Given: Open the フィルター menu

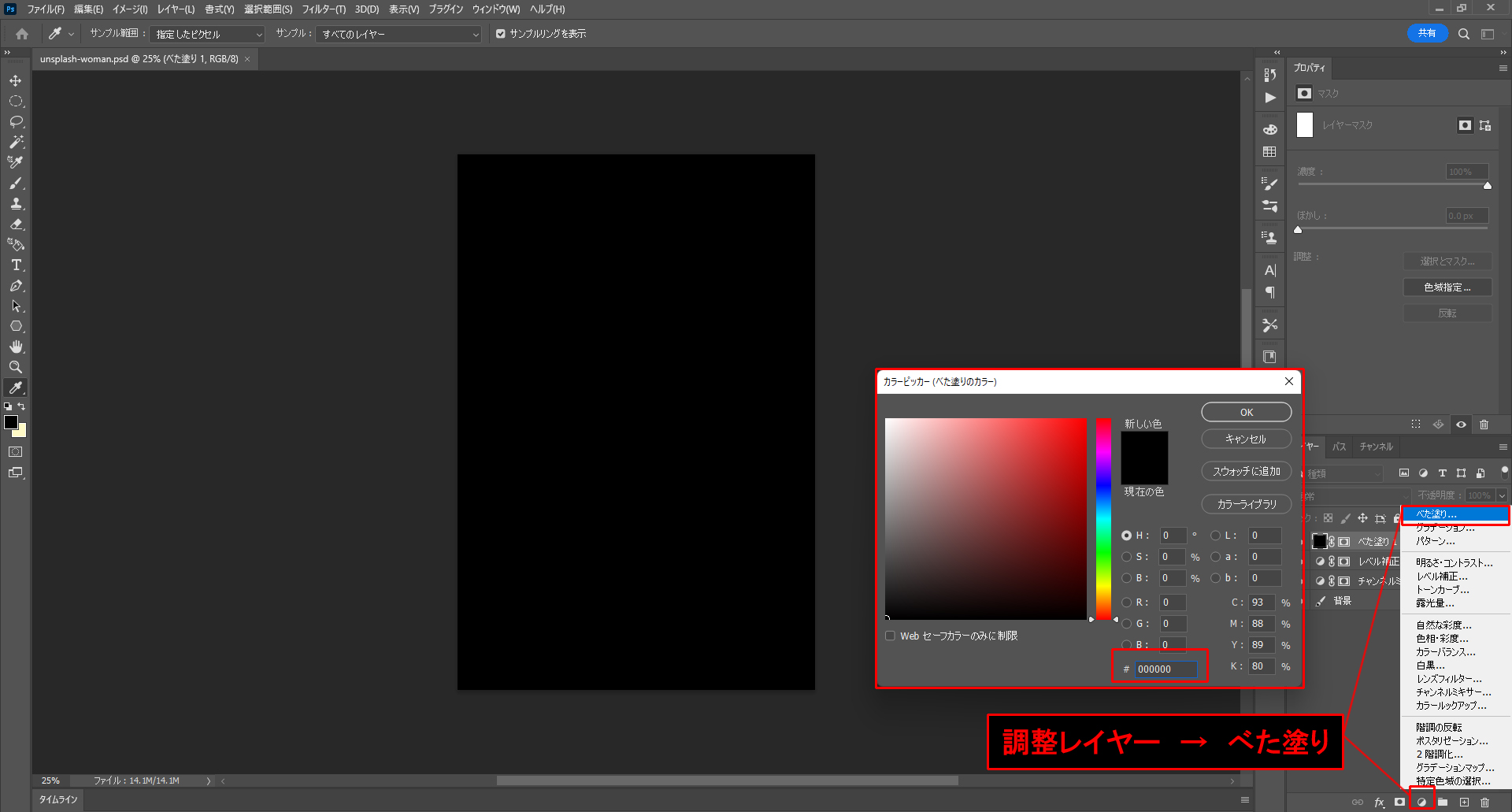Looking at the screenshot, I should (324, 9).
